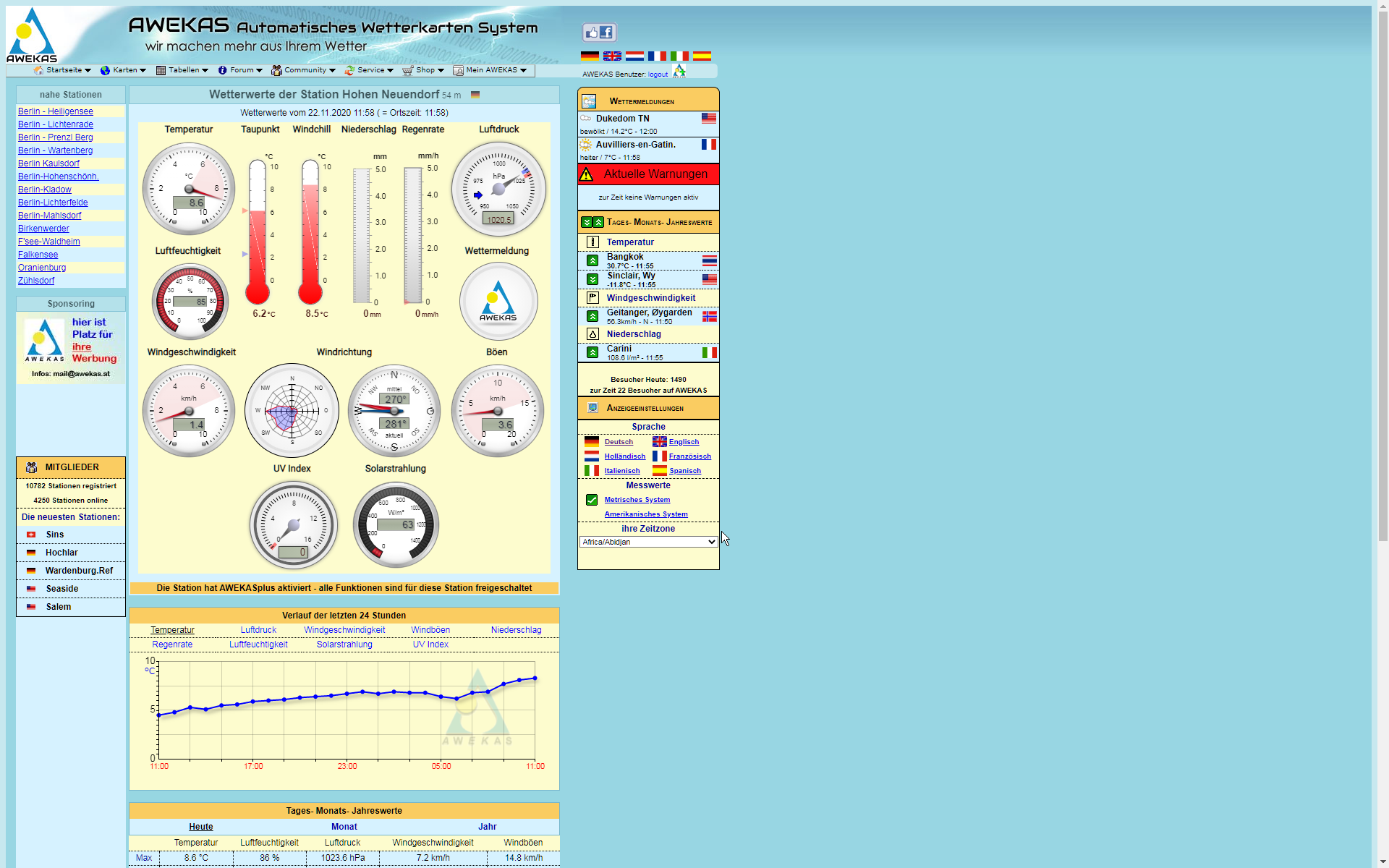Click the logout link
This screenshot has width=1389, height=868.
[x=658, y=75]
